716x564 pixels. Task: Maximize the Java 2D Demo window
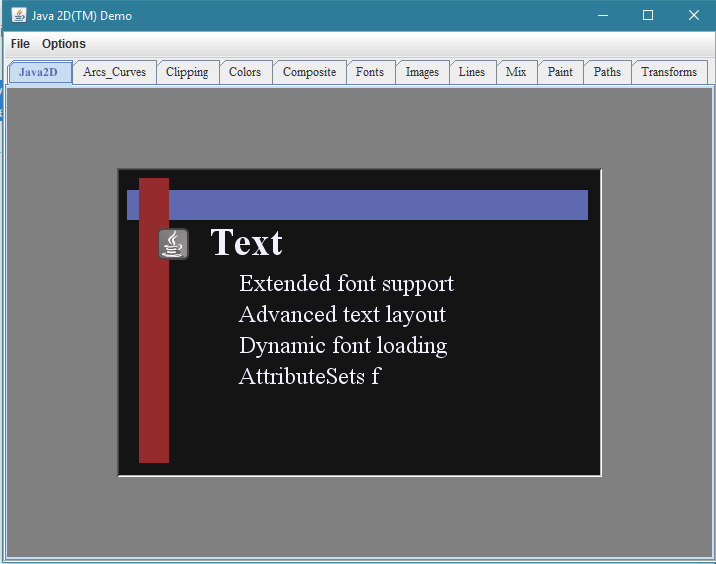(648, 16)
